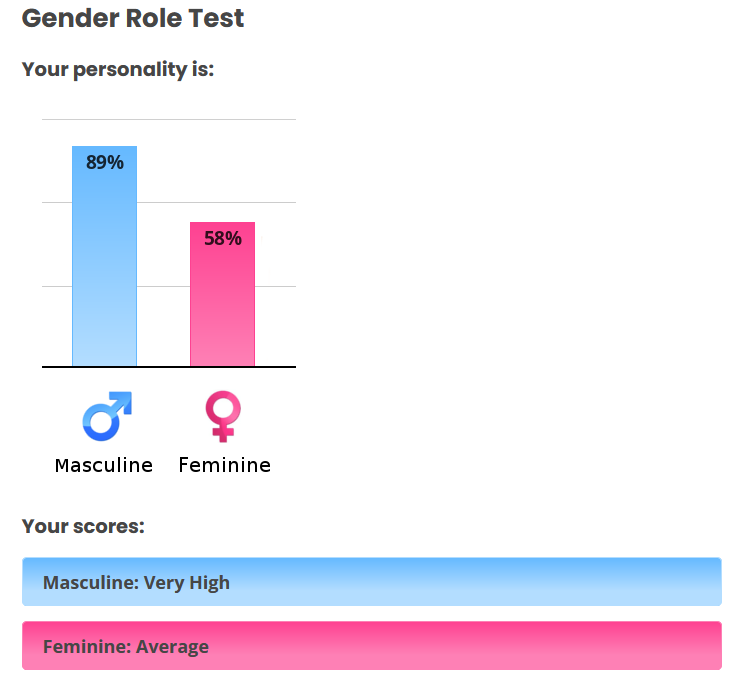Click the lowest gridline right of the Feminine bar
This screenshot has width=736, height=684.
coord(275,286)
